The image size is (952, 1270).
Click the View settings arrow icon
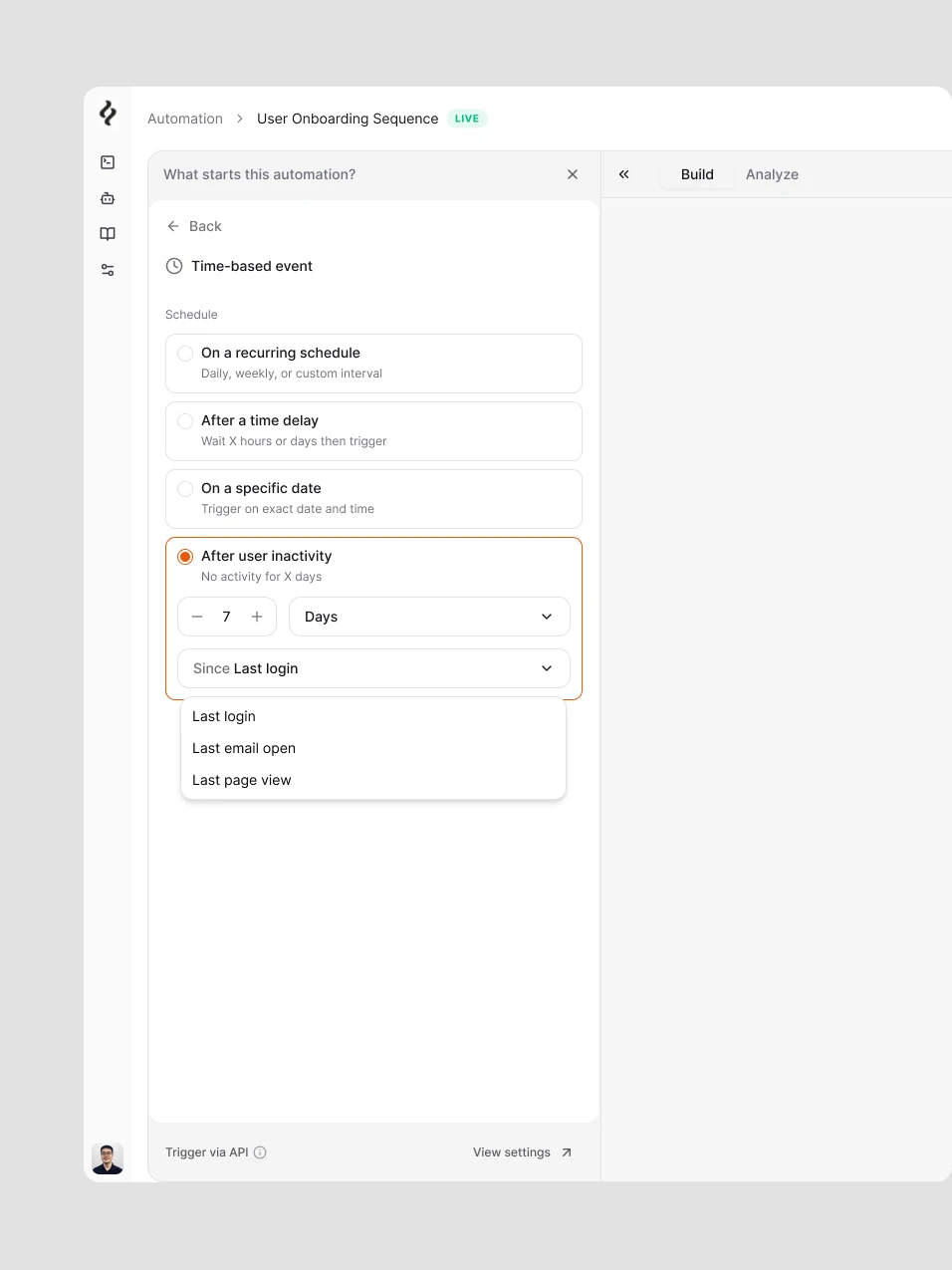click(x=567, y=1152)
